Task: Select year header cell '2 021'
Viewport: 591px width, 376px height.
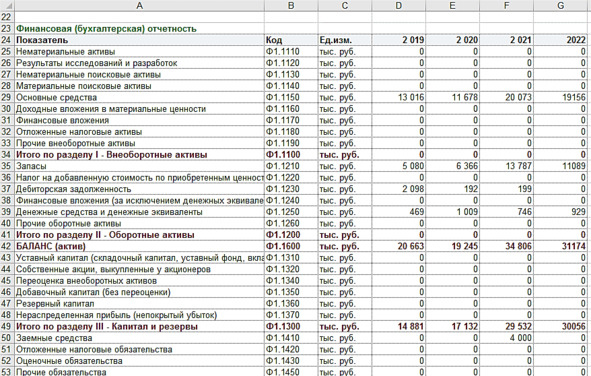Action: click(x=507, y=40)
